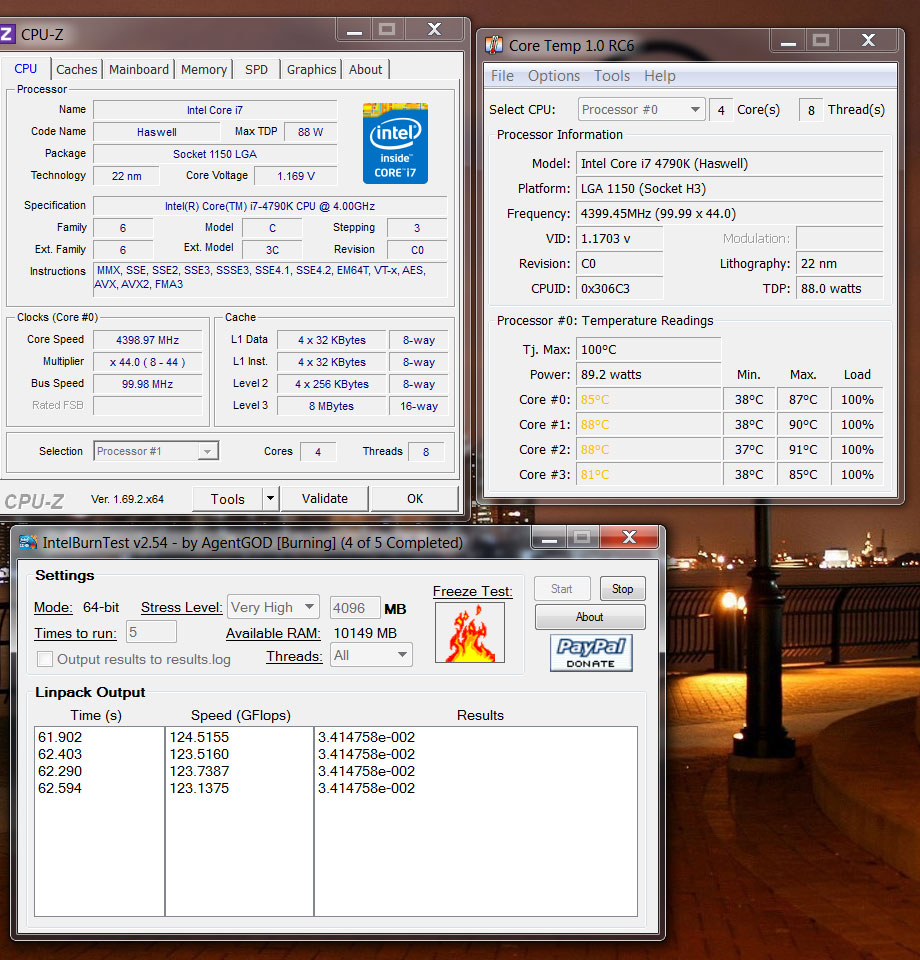Screen dimensions: 920x960
Task: Click the CPU-Z purple Z logo icon
Action: pos(6,34)
